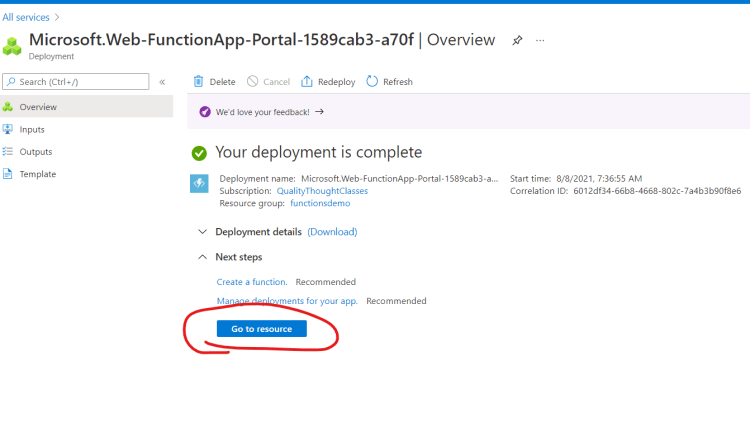Click the purple feedback rocket icon
750x437 pixels.
[x=205, y=112]
